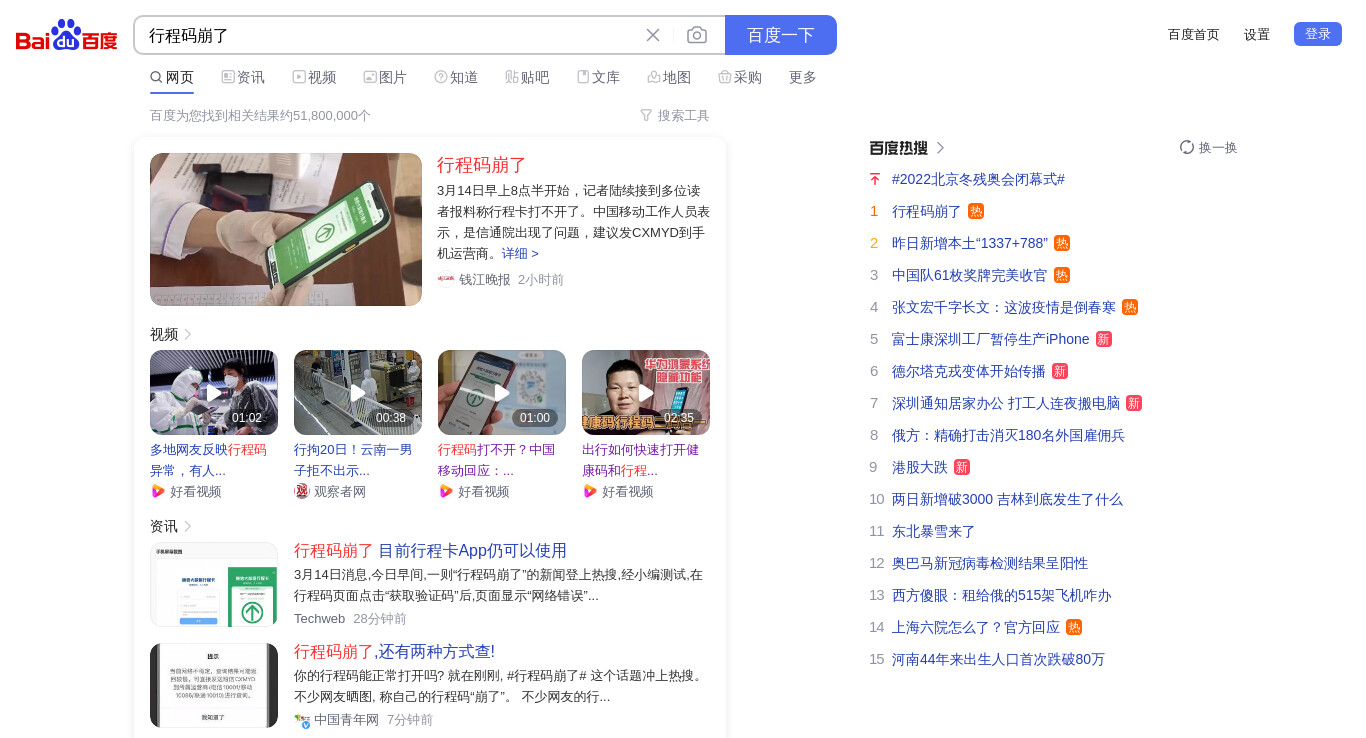1366x738 pixels.
Task: Open 百度首页 link
Action: tap(1194, 34)
